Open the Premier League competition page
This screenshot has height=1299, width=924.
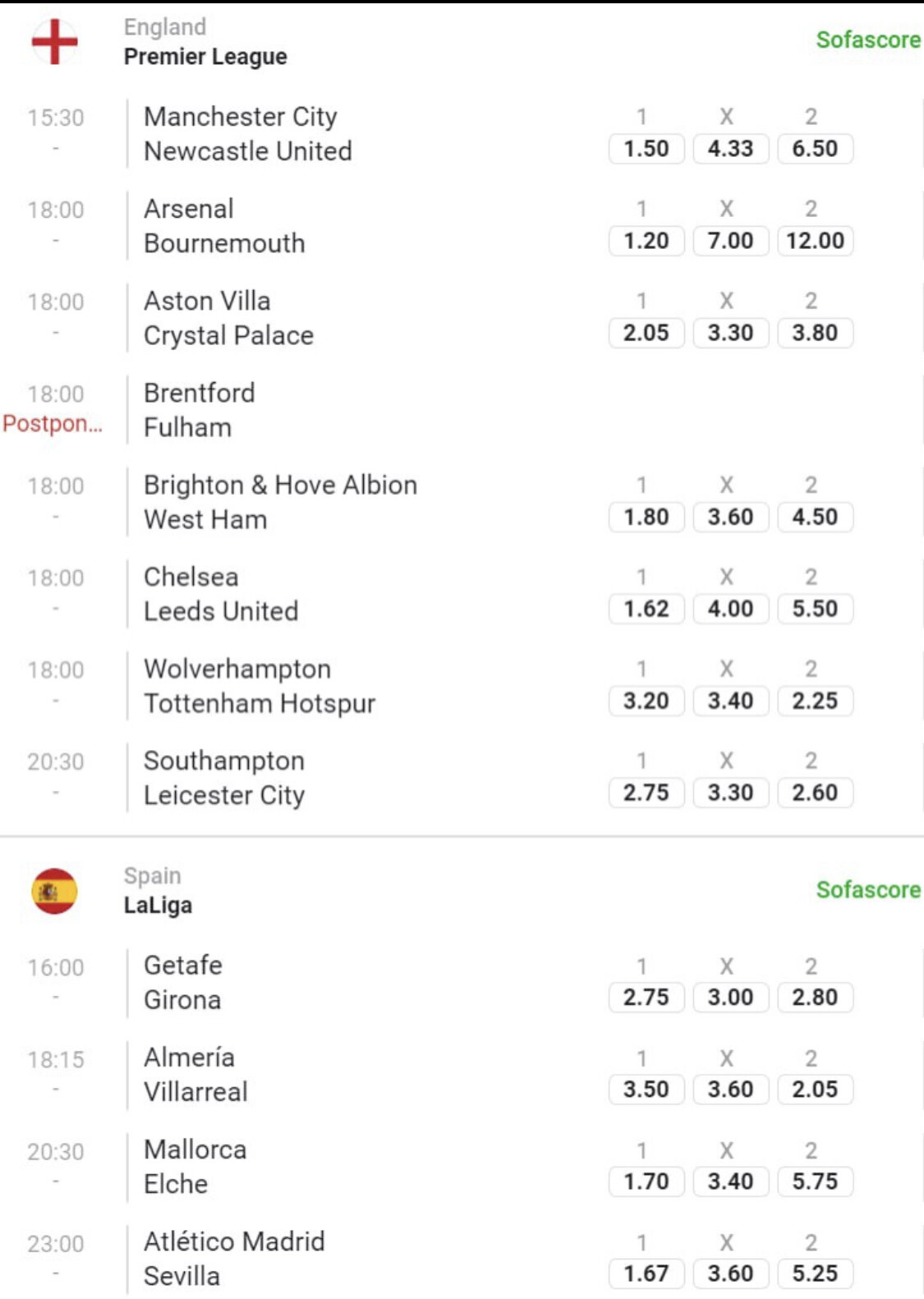tap(205, 57)
